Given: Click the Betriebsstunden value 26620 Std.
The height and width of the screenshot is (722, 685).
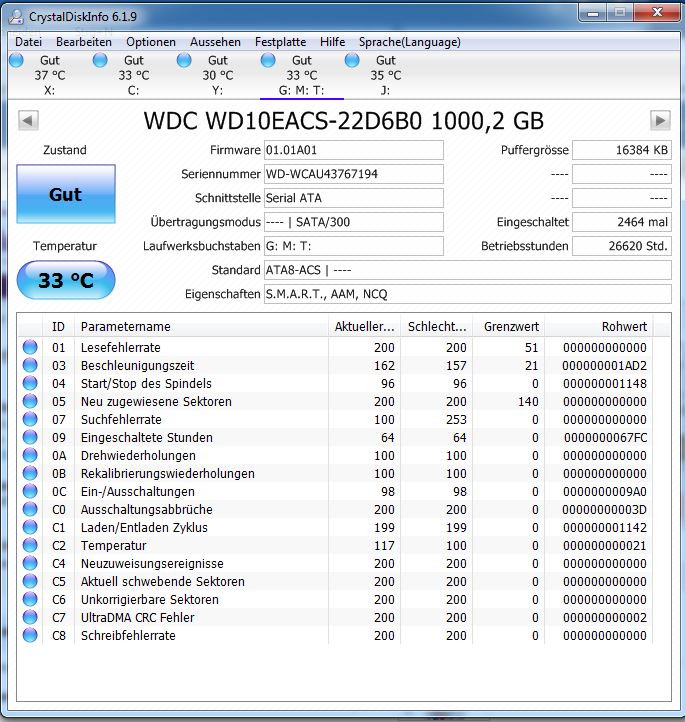Looking at the screenshot, I should 621,246.
